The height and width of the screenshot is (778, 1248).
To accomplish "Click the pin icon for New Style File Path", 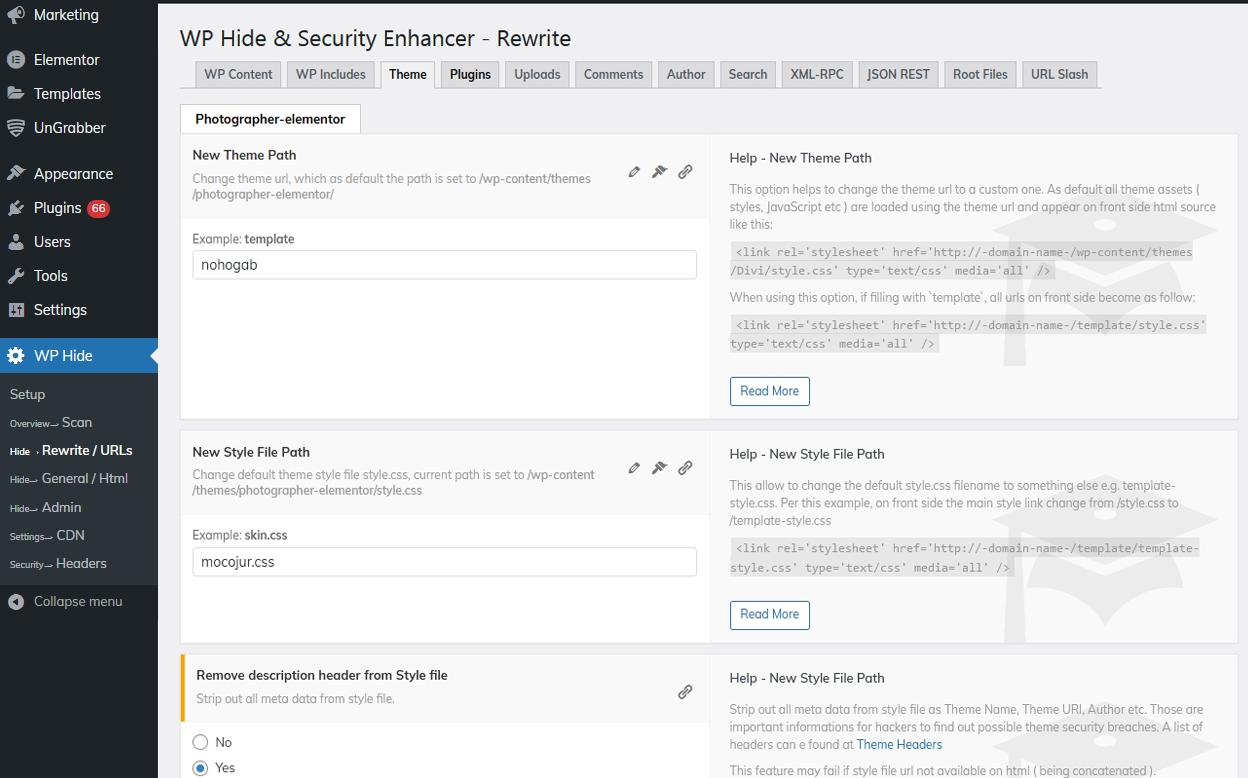I will tap(659, 468).
